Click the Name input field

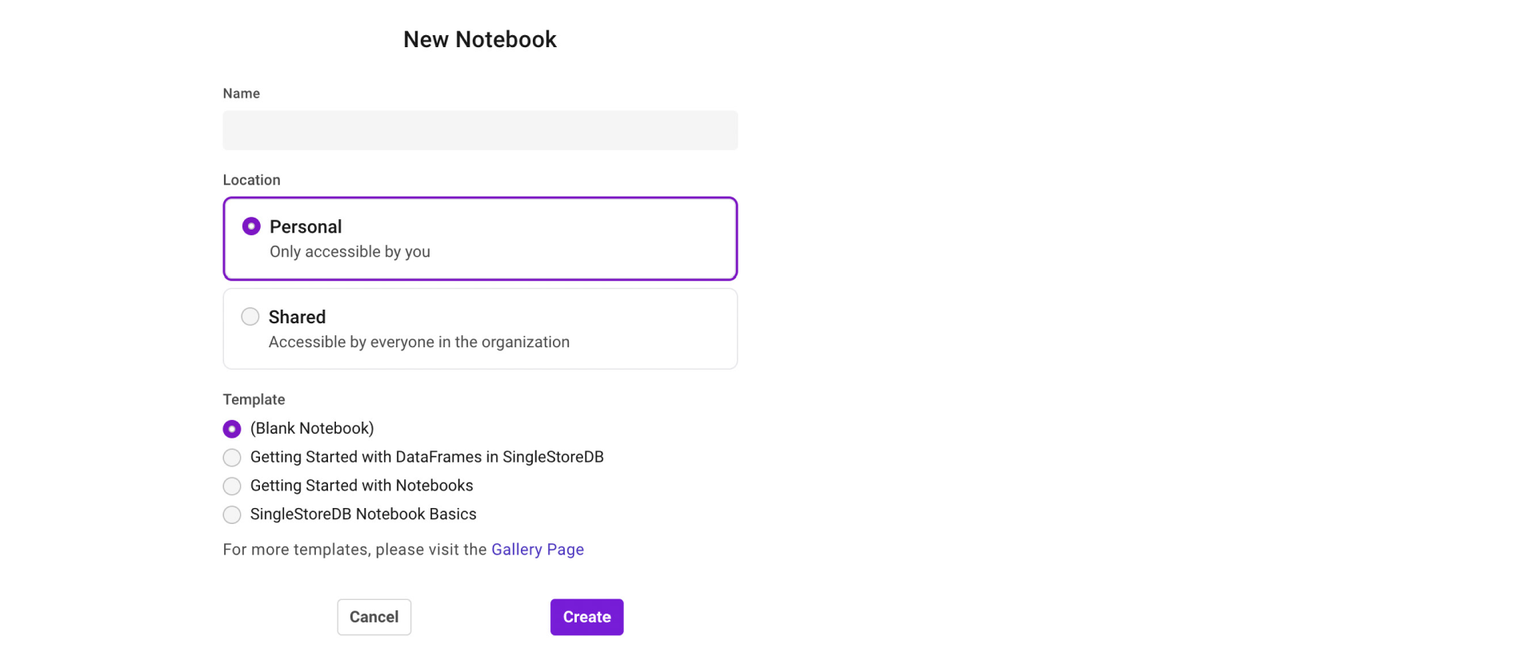click(x=480, y=131)
